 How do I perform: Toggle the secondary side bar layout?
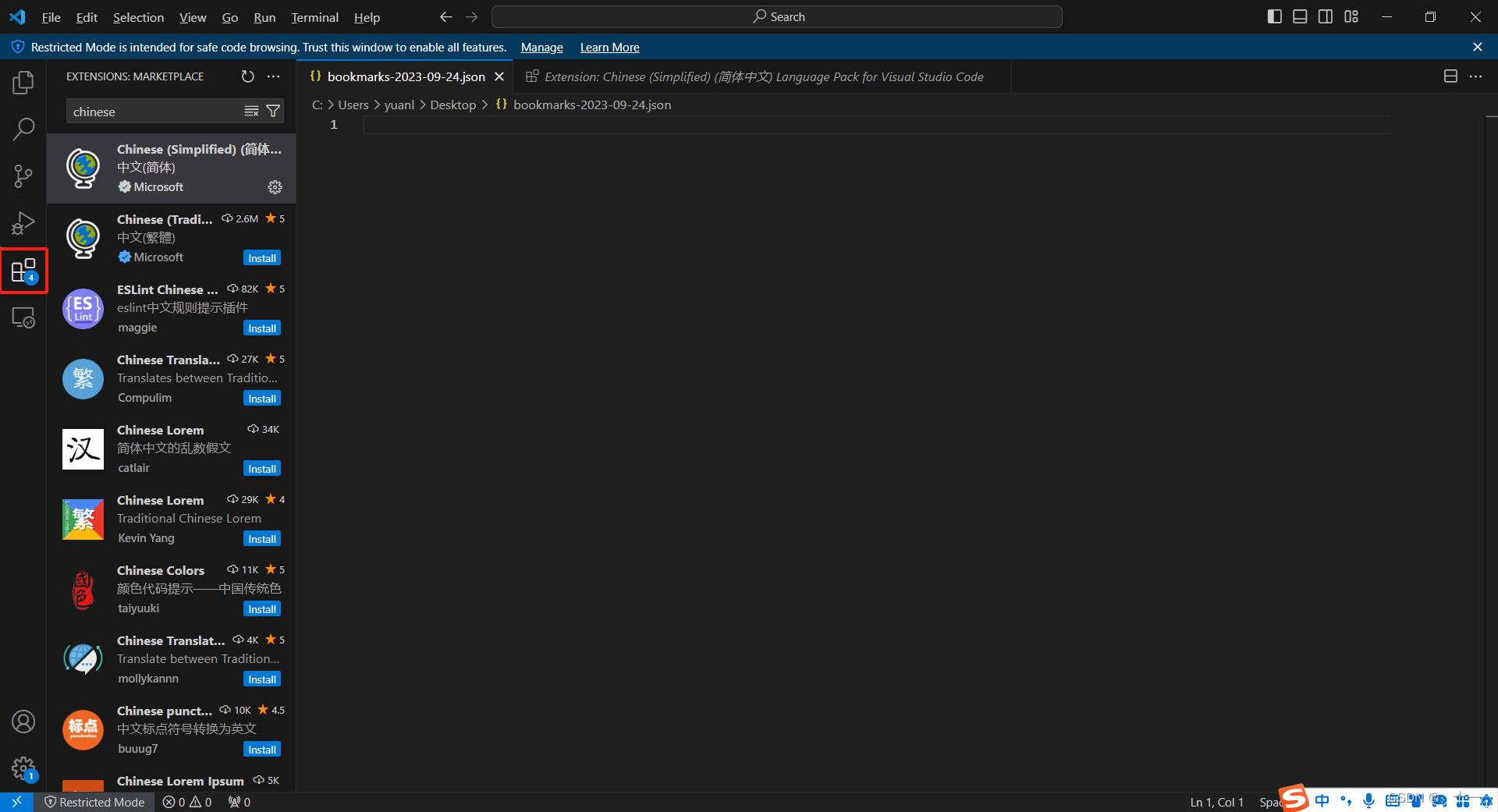(1326, 16)
